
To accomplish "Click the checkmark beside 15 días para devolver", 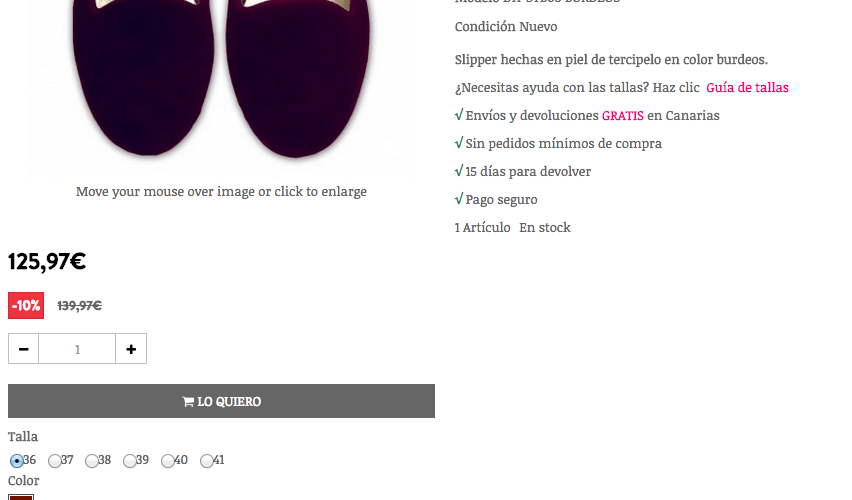I will (x=459, y=171).
